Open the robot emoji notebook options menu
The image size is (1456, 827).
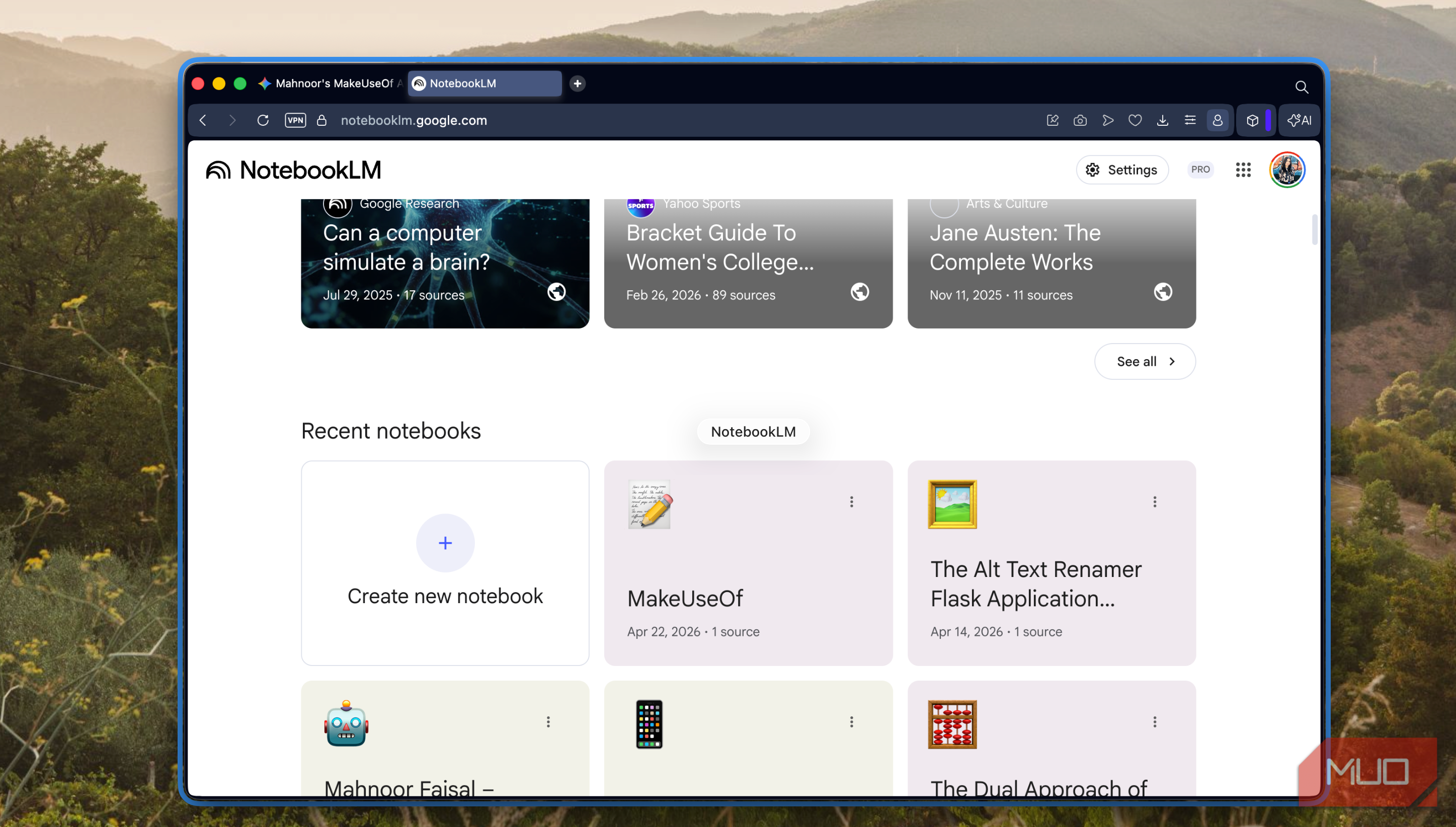pyautogui.click(x=547, y=722)
